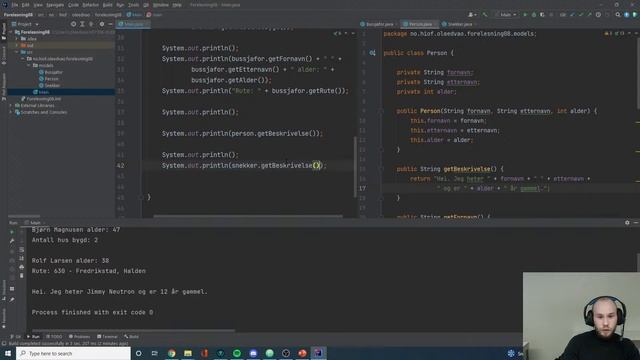This screenshot has width=640, height=360.
Task: Click the Build hammer icon in toolbar
Action: point(485,15)
